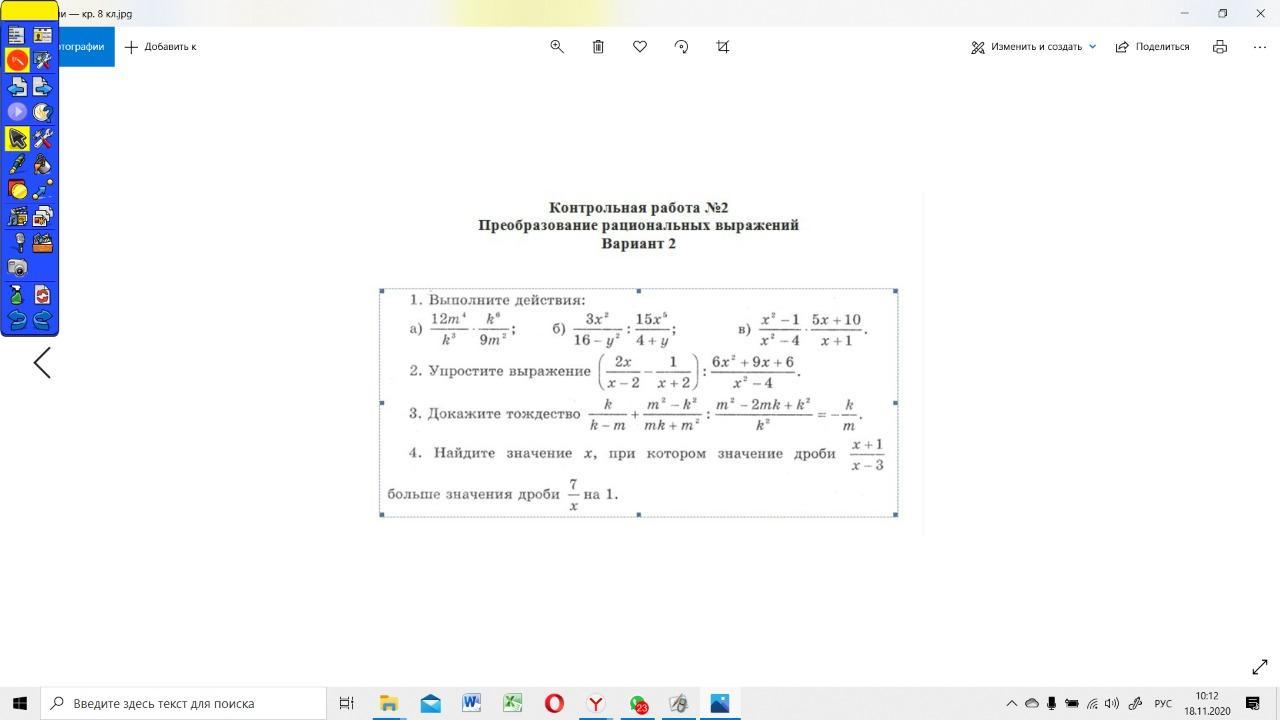Rotate the image using the rotate icon
1280x720 pixels.
click(x=681, y=46)
